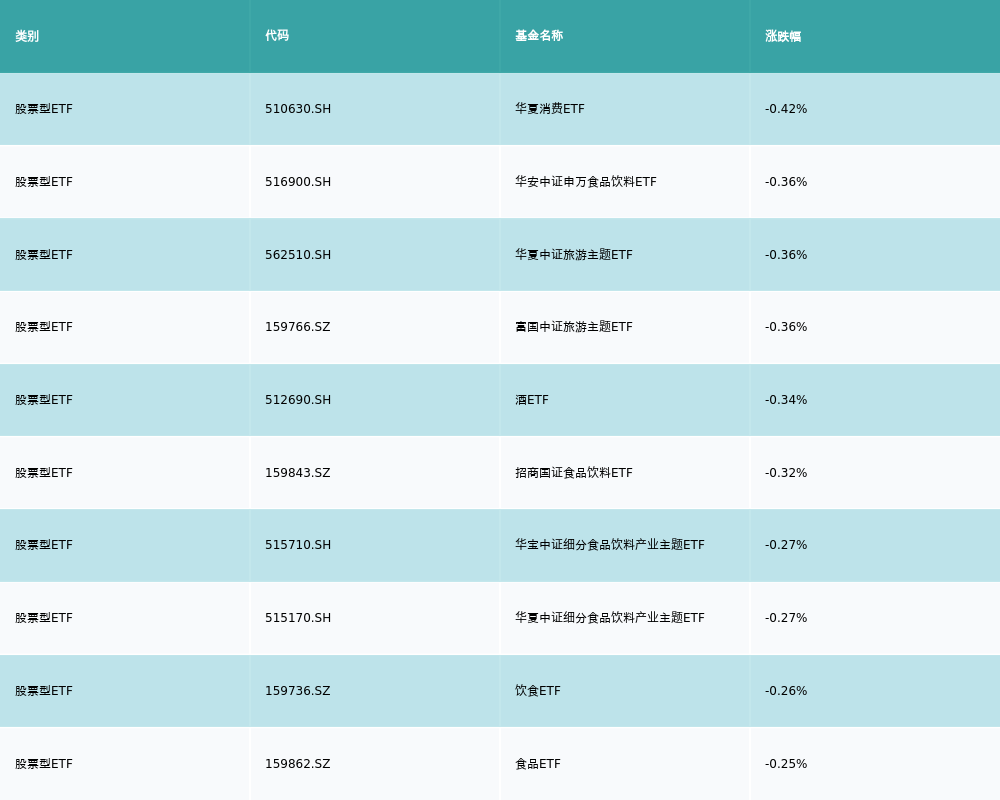Select fund code 515710.SH
The height and width of the screenshot is (800, 1000).
[x=298, y=545]
